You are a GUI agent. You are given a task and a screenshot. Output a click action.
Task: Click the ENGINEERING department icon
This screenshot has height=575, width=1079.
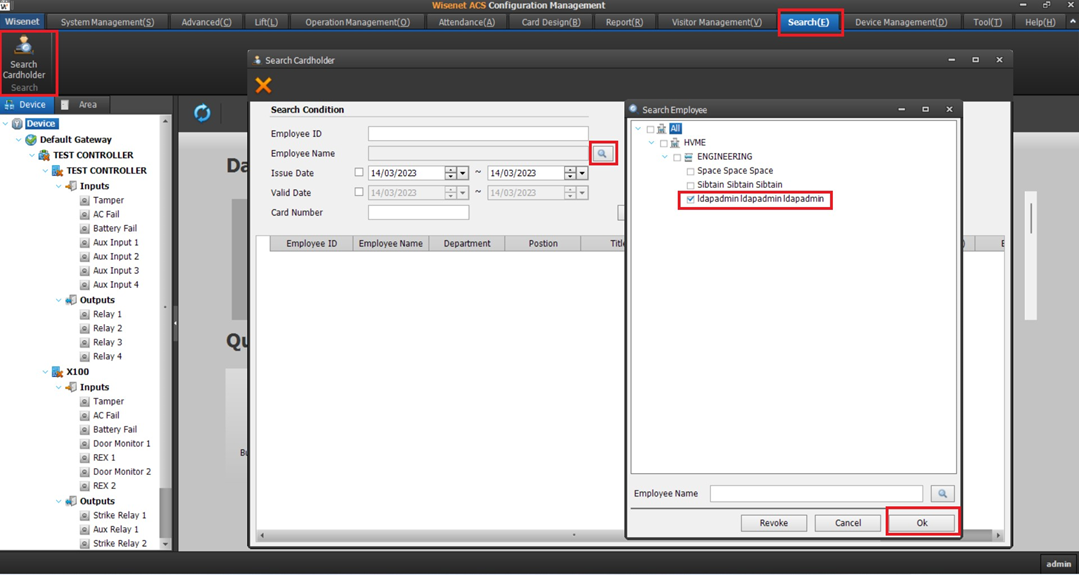689,157
